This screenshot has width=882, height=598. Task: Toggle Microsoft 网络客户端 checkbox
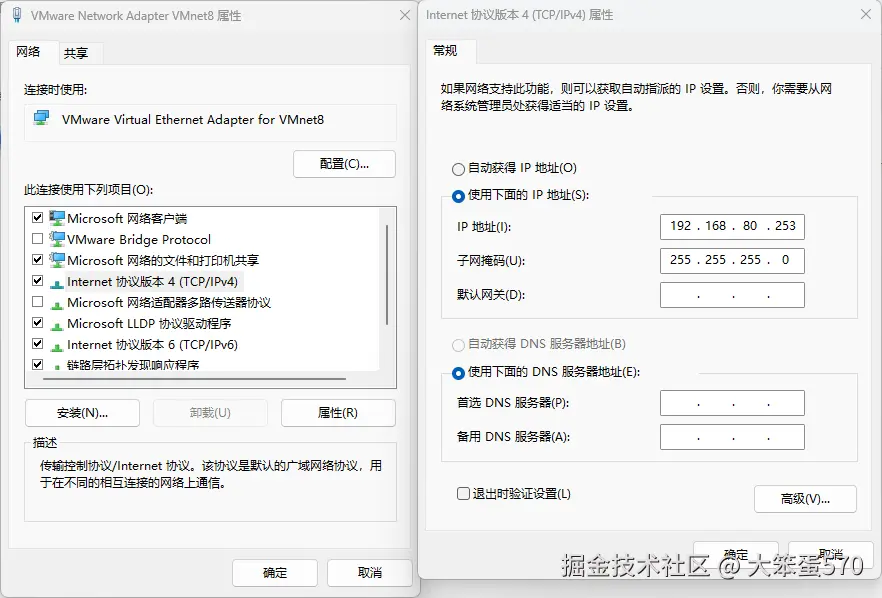38,217
